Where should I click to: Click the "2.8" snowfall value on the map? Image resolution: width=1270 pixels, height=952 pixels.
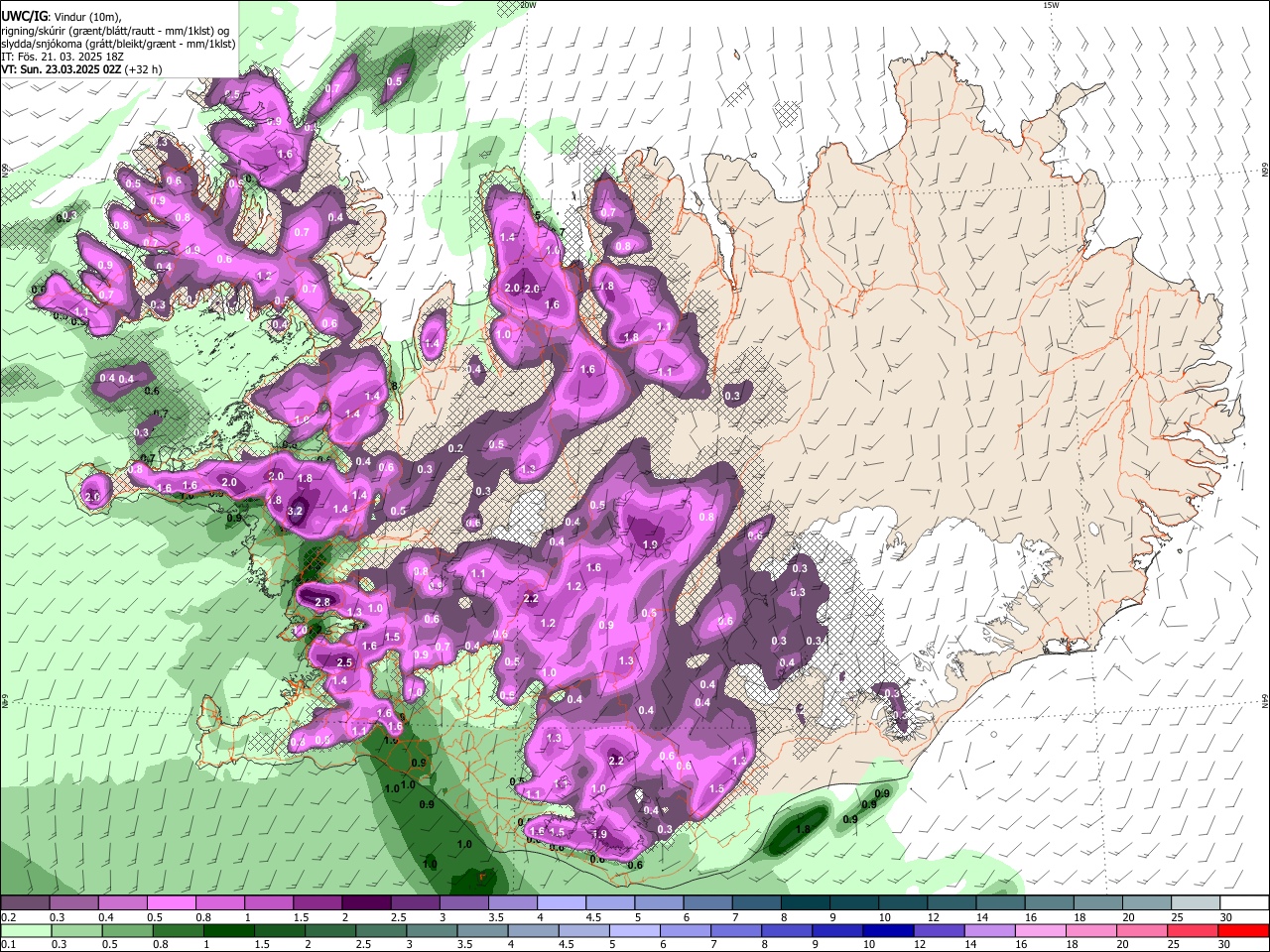click(321, 602)
